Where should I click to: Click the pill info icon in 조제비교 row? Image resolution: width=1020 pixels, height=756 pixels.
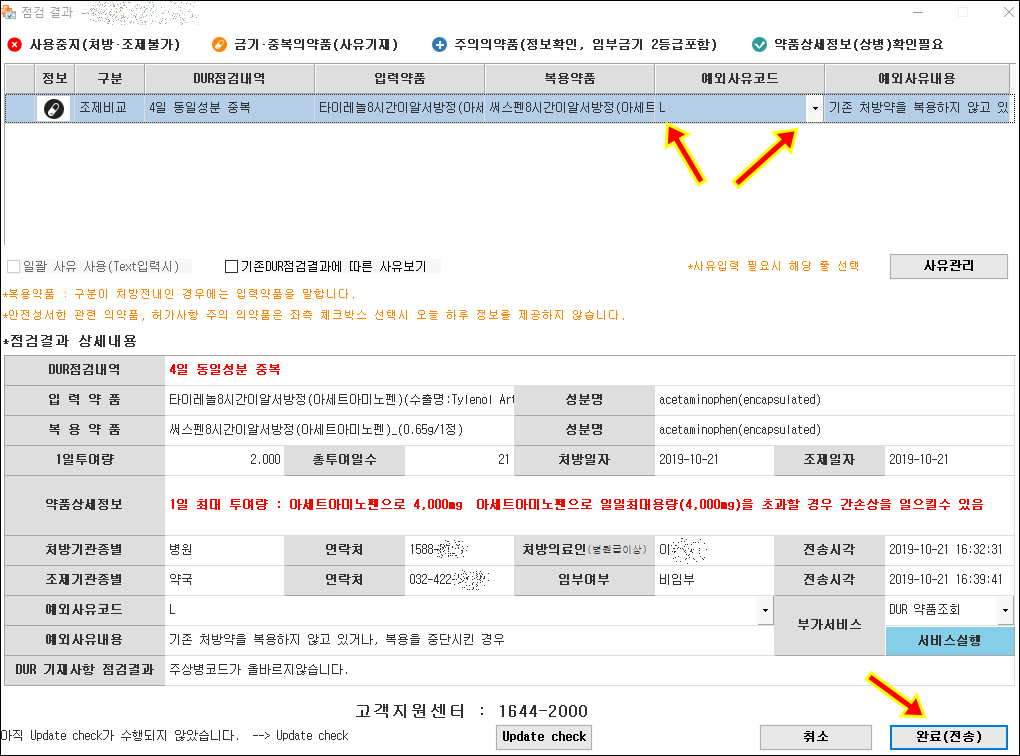54,108
